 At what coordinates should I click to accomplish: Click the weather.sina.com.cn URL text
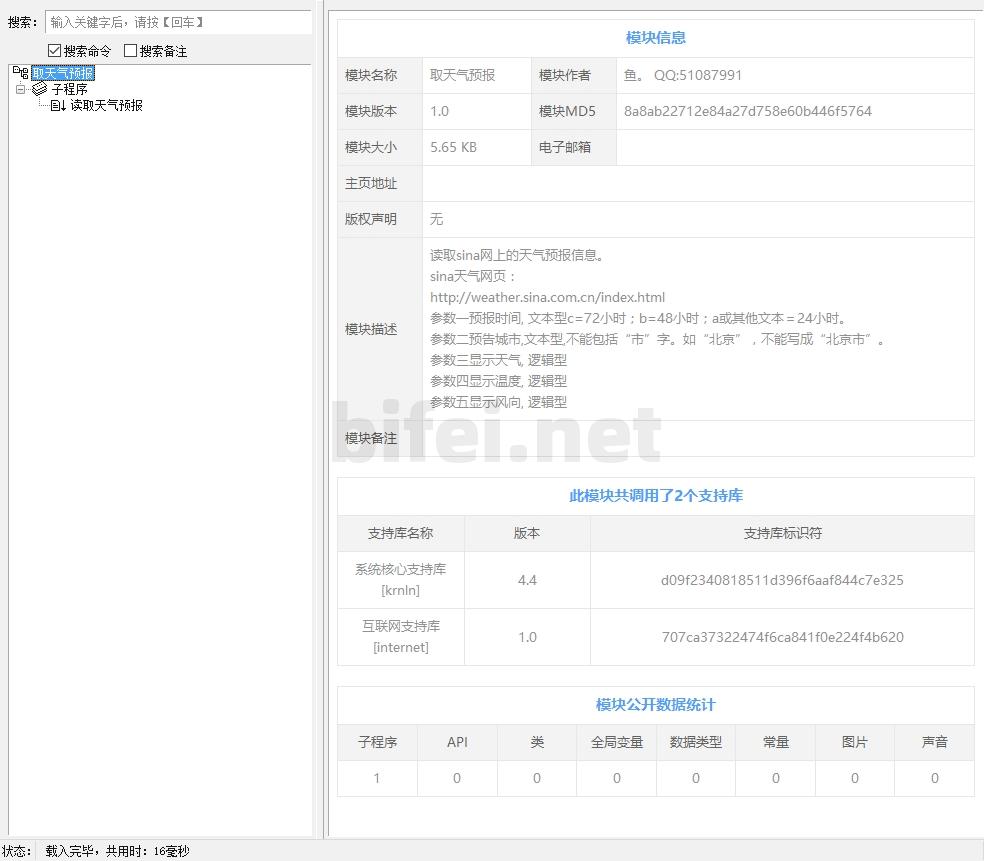pyautogui.click(x=547, y=297)
